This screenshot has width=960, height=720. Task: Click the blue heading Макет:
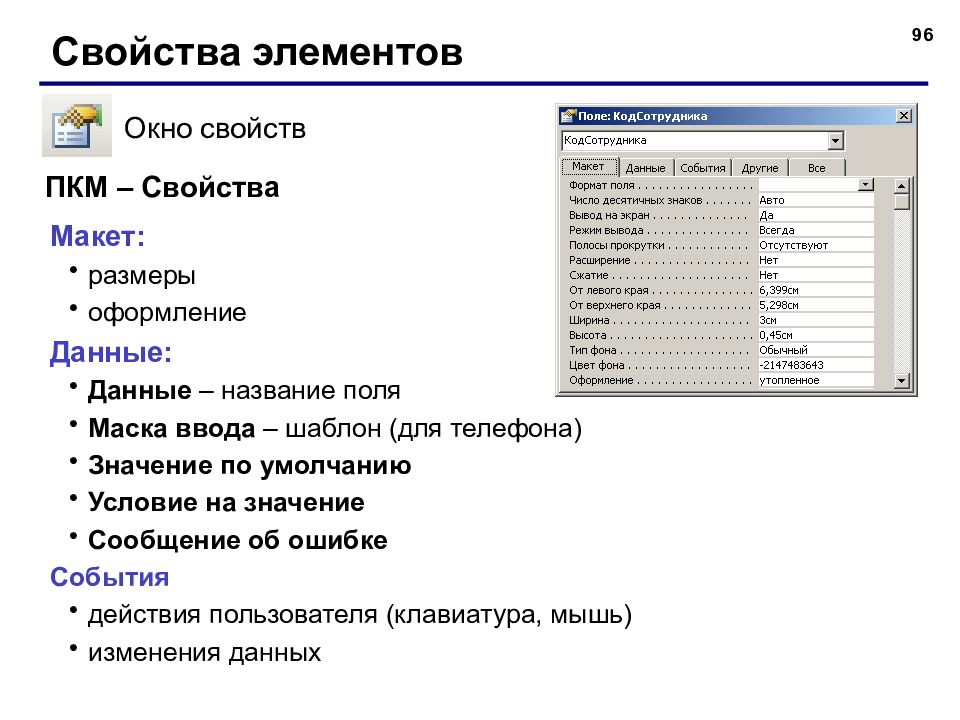click(97, 236)
